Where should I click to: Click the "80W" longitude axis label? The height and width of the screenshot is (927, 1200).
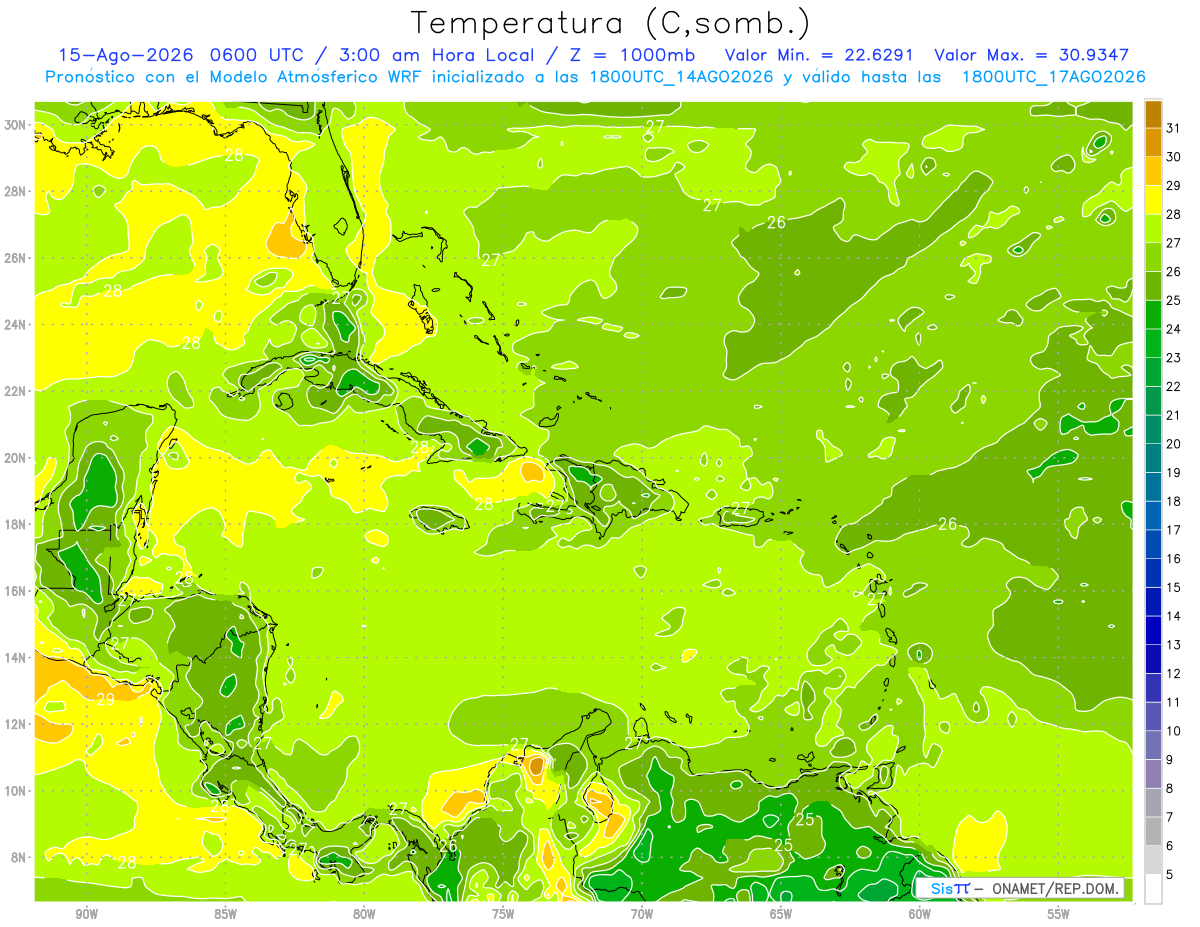click(364, 914)
